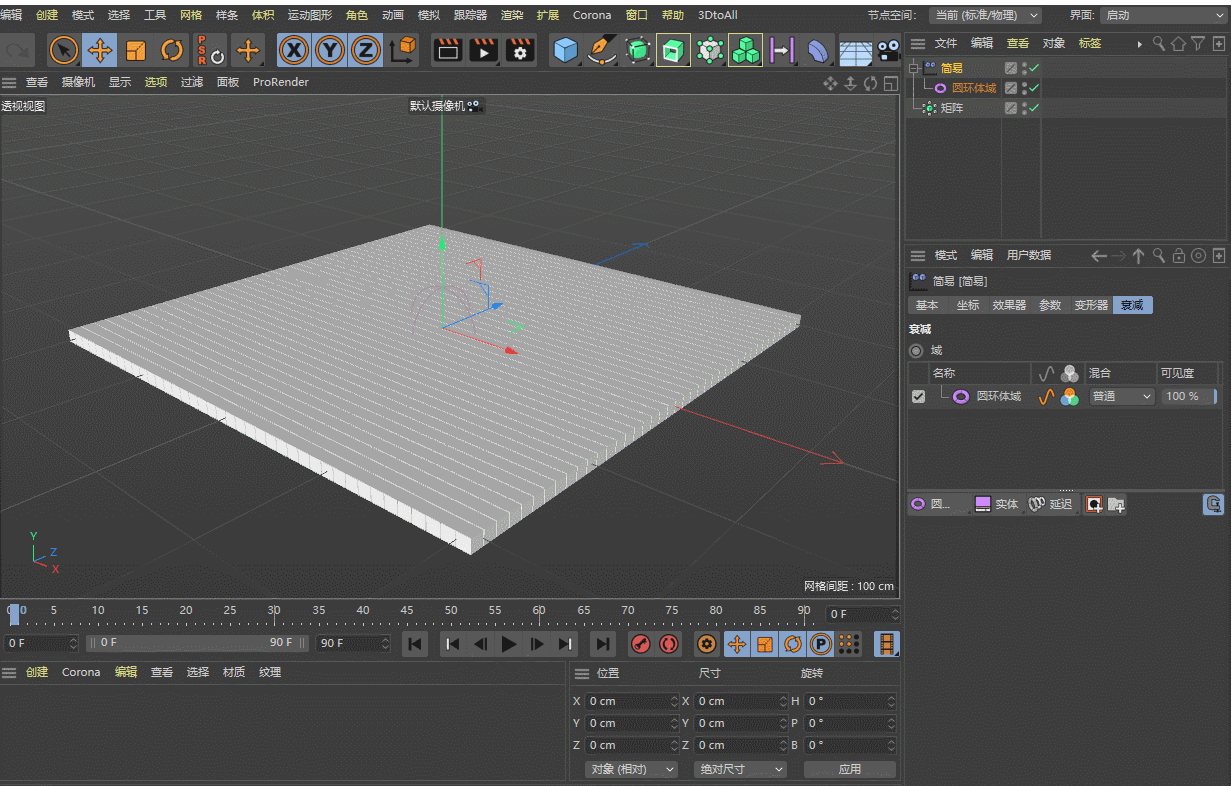Toggle X axis lock
Screen dimensions: 1231x786
pos(293,50)
